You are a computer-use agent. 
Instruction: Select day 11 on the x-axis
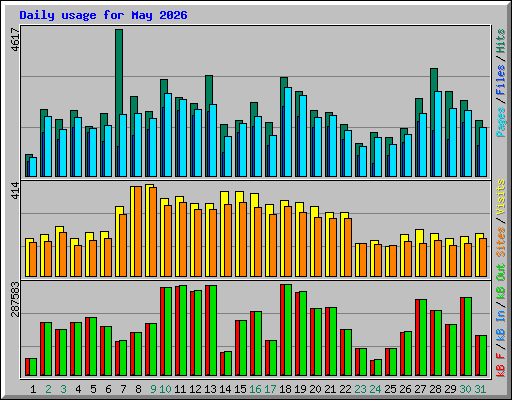coord(180,389)
